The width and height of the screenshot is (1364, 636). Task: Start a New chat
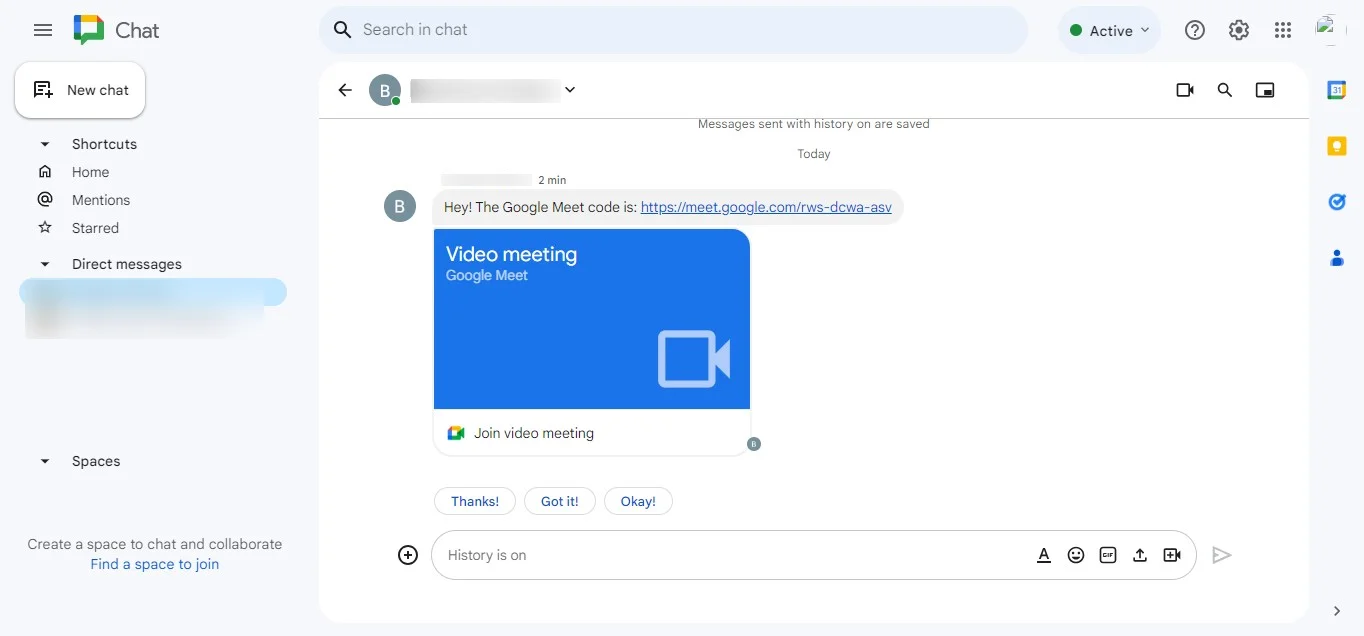(x=80, y=90)
